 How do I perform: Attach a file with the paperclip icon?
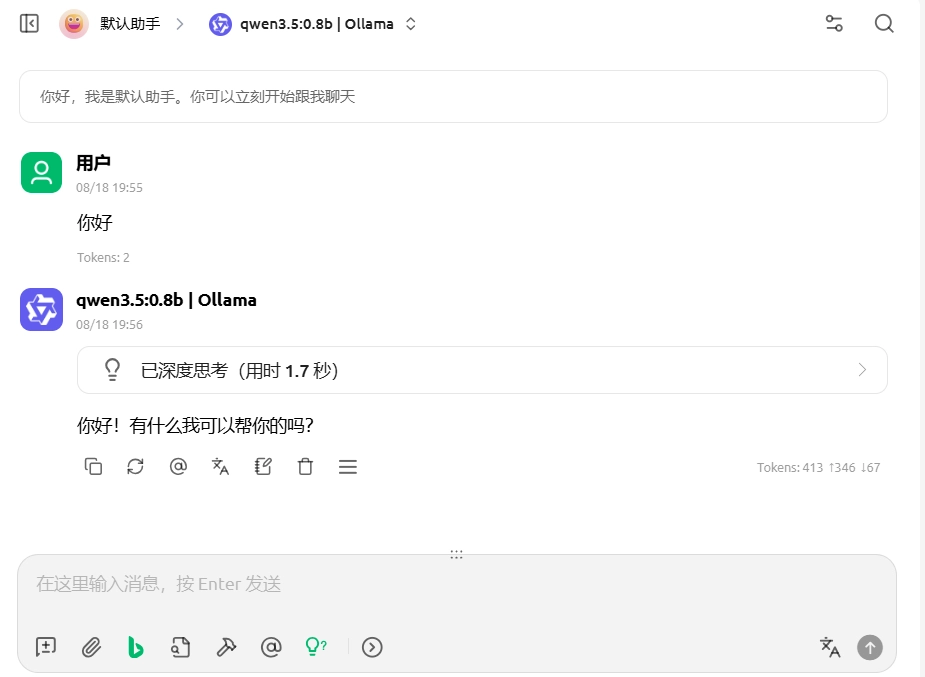coord(91,647)
